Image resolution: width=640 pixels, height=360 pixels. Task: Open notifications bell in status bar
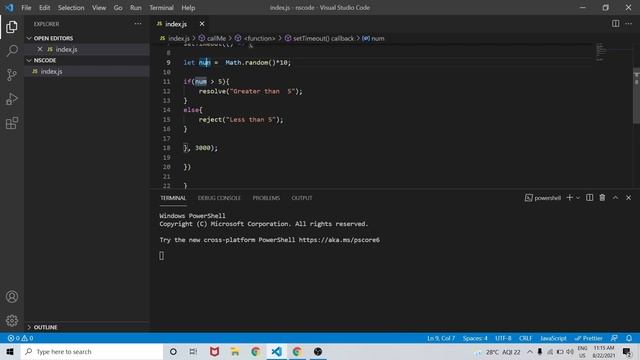[629, 338]
